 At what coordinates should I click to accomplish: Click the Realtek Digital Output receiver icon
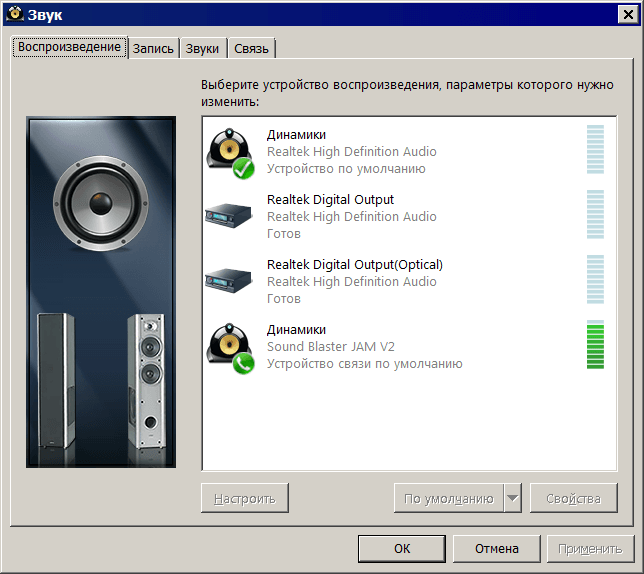[x=228, y=215]
